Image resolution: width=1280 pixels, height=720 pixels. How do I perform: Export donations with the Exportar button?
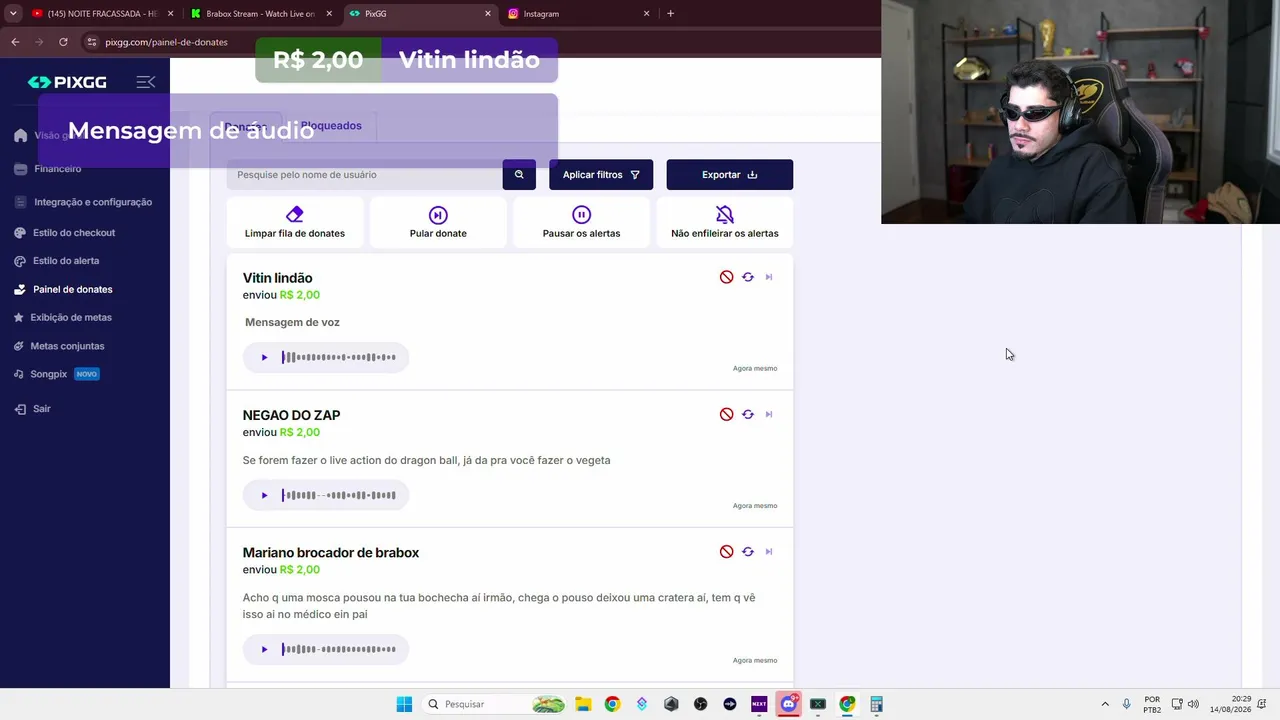730,175
